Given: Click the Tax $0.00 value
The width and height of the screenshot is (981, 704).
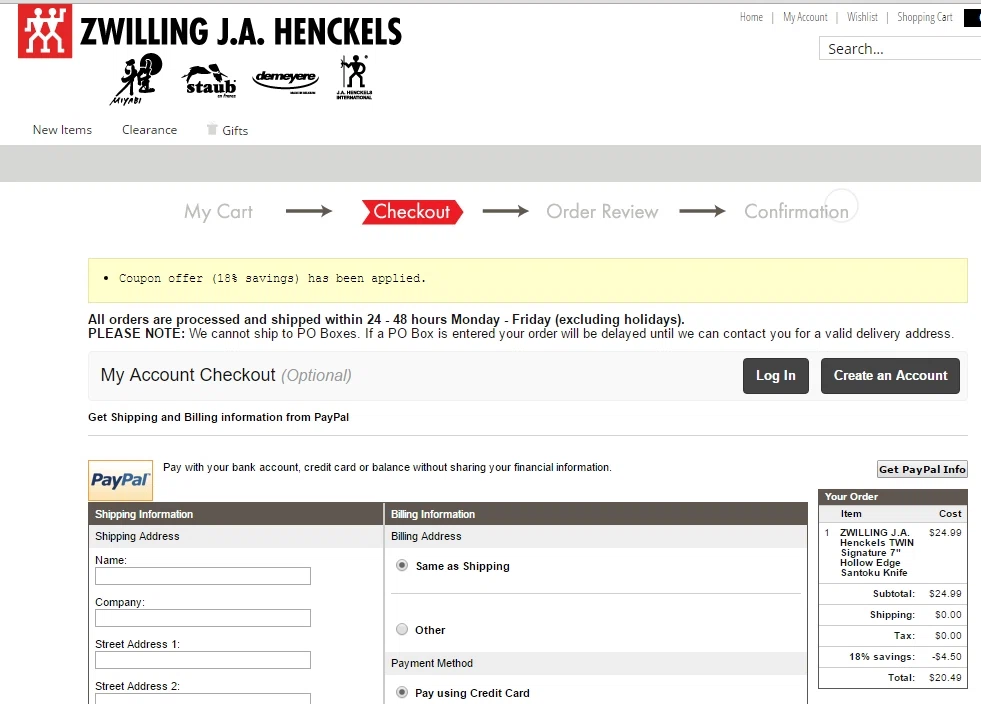Looking at the screenshot, I should click(948, 636).
